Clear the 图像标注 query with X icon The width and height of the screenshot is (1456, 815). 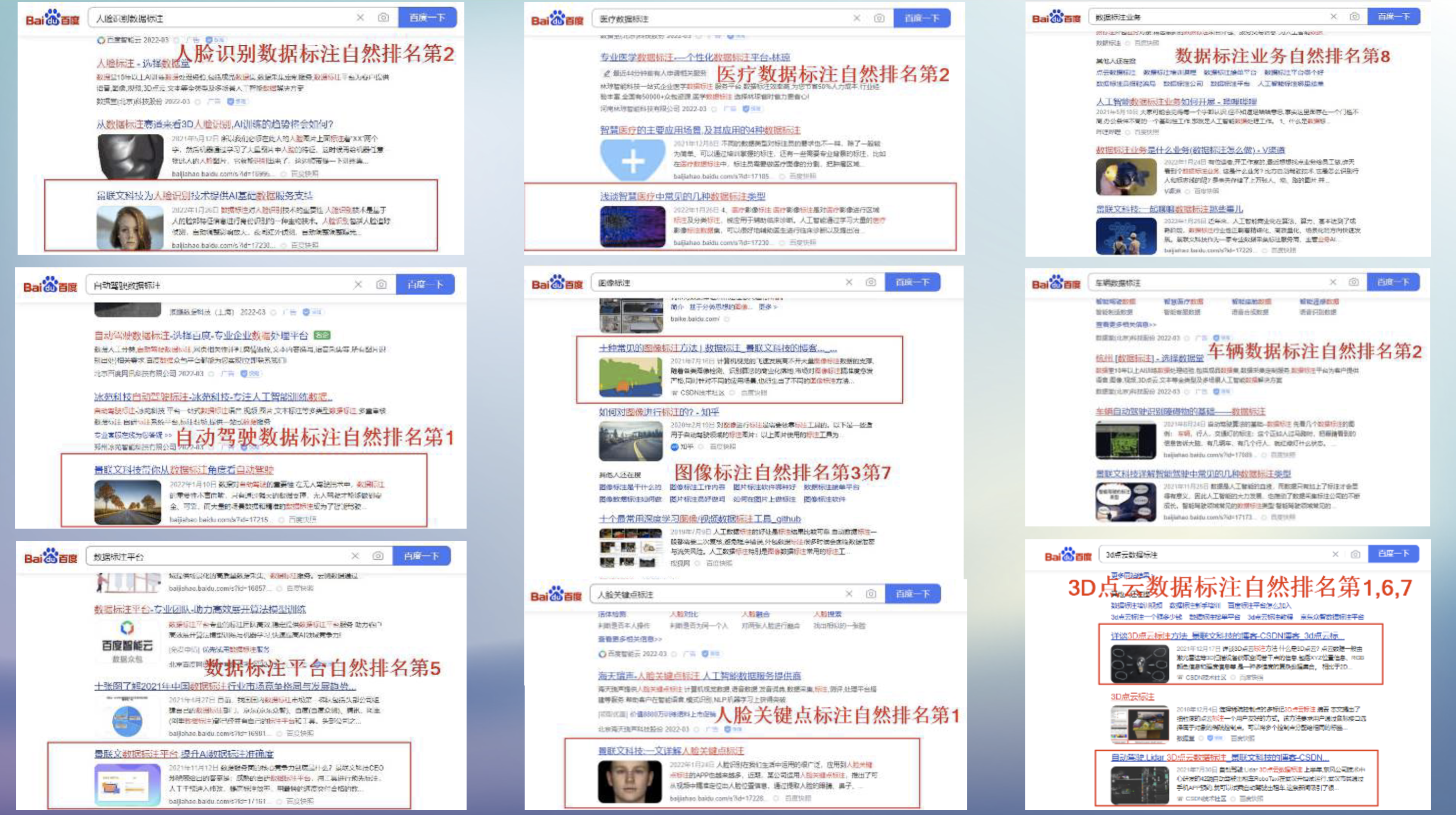click(x=849, y=282)
